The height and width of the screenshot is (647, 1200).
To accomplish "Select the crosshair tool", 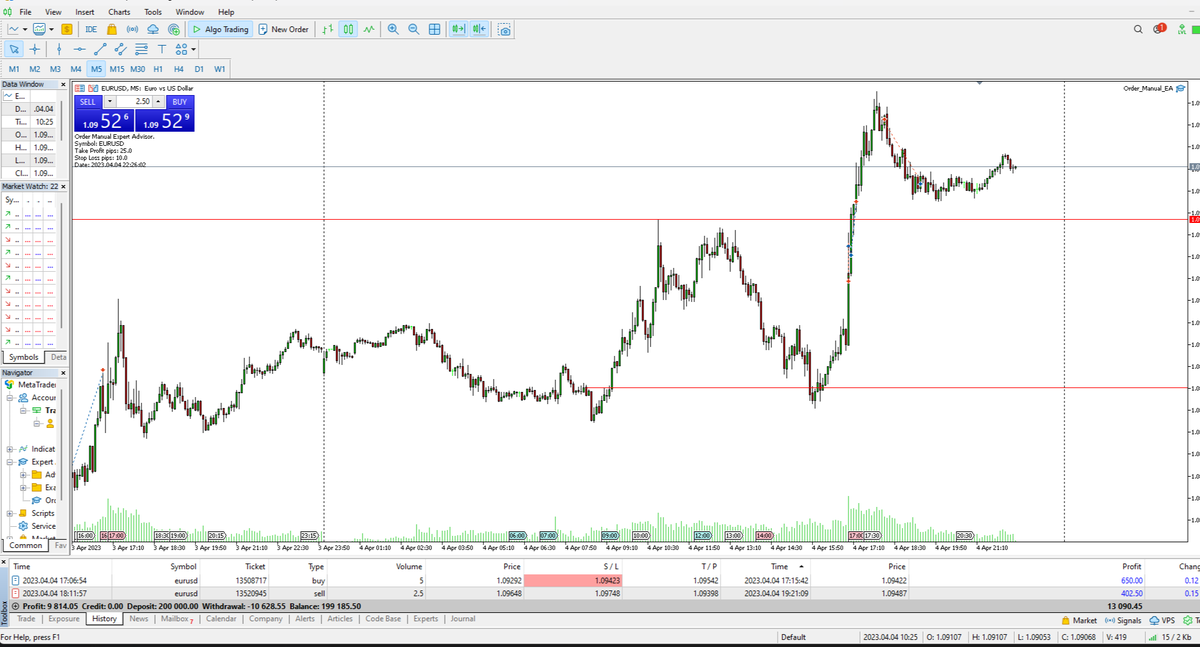I will pyautogui.click(x=35, y=48).
